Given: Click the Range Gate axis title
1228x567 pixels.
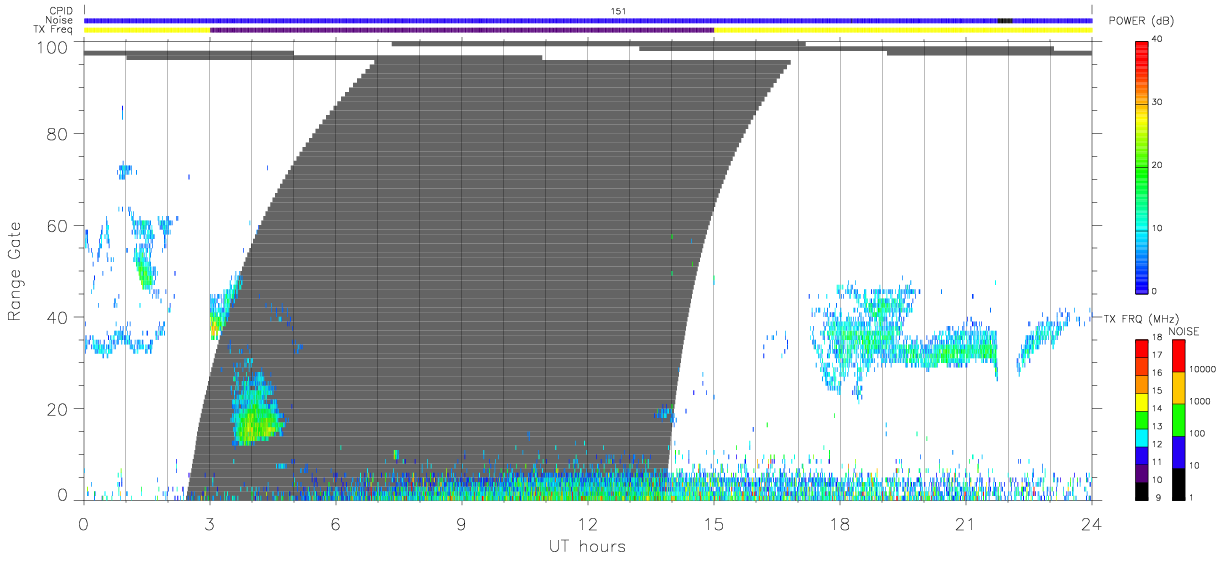Looking at the screenshot, I should click(15, 271).
